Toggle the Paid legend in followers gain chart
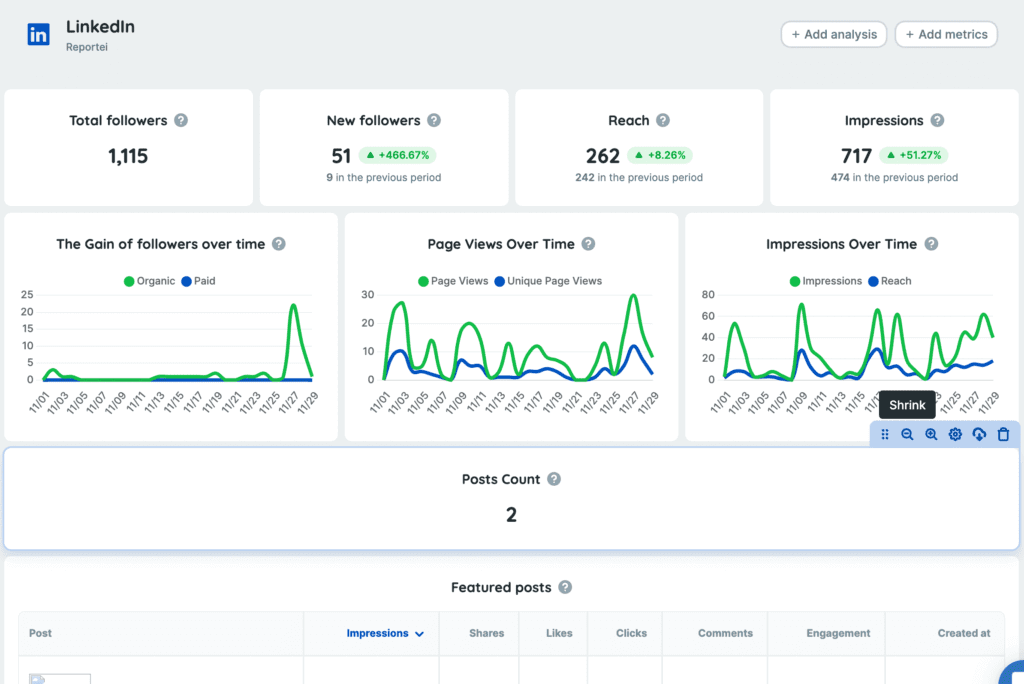This screenshot has width=1024, height=684. (x=196, y=281)
